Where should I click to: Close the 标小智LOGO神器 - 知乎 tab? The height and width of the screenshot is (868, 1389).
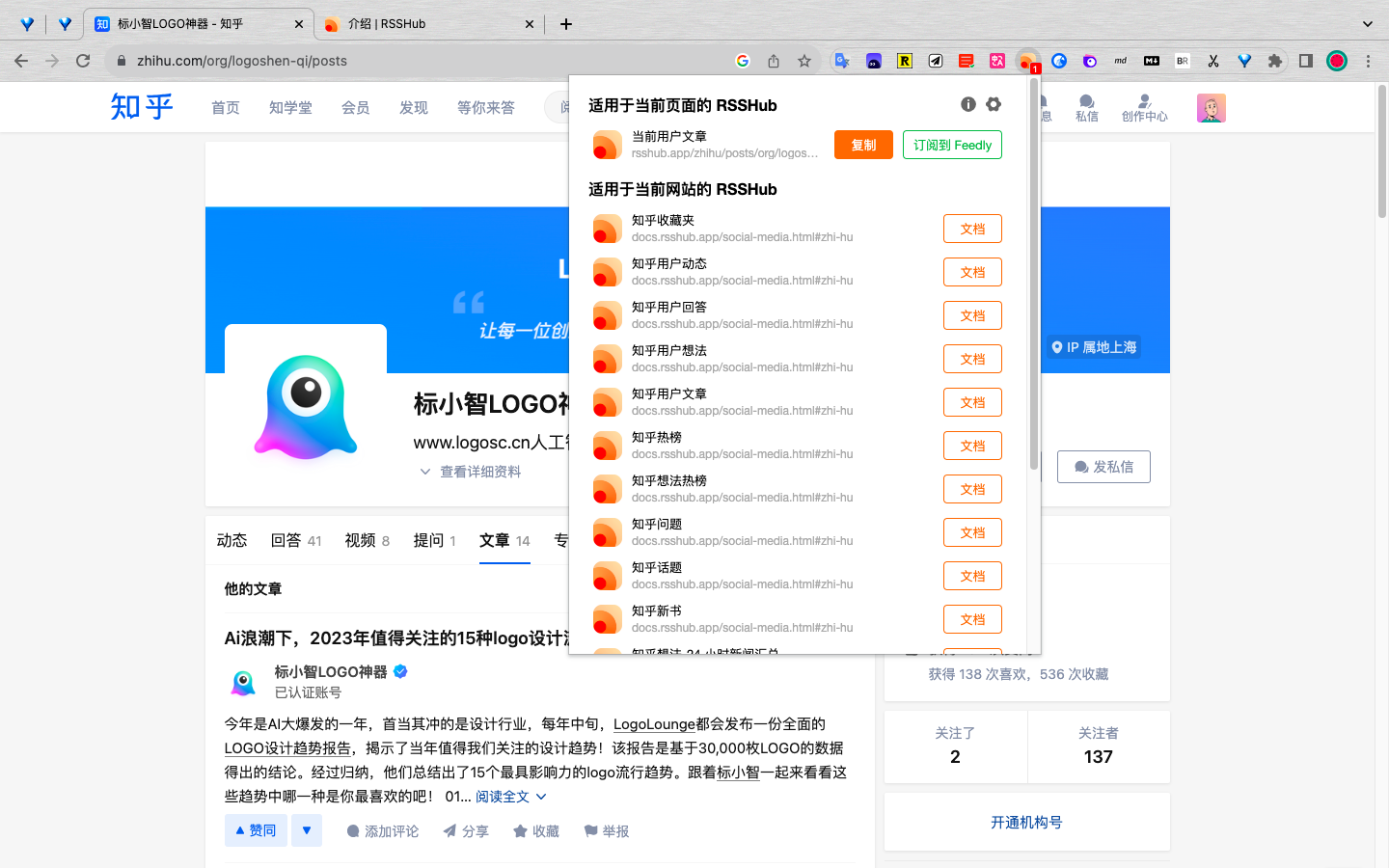(x=299, y=24)
